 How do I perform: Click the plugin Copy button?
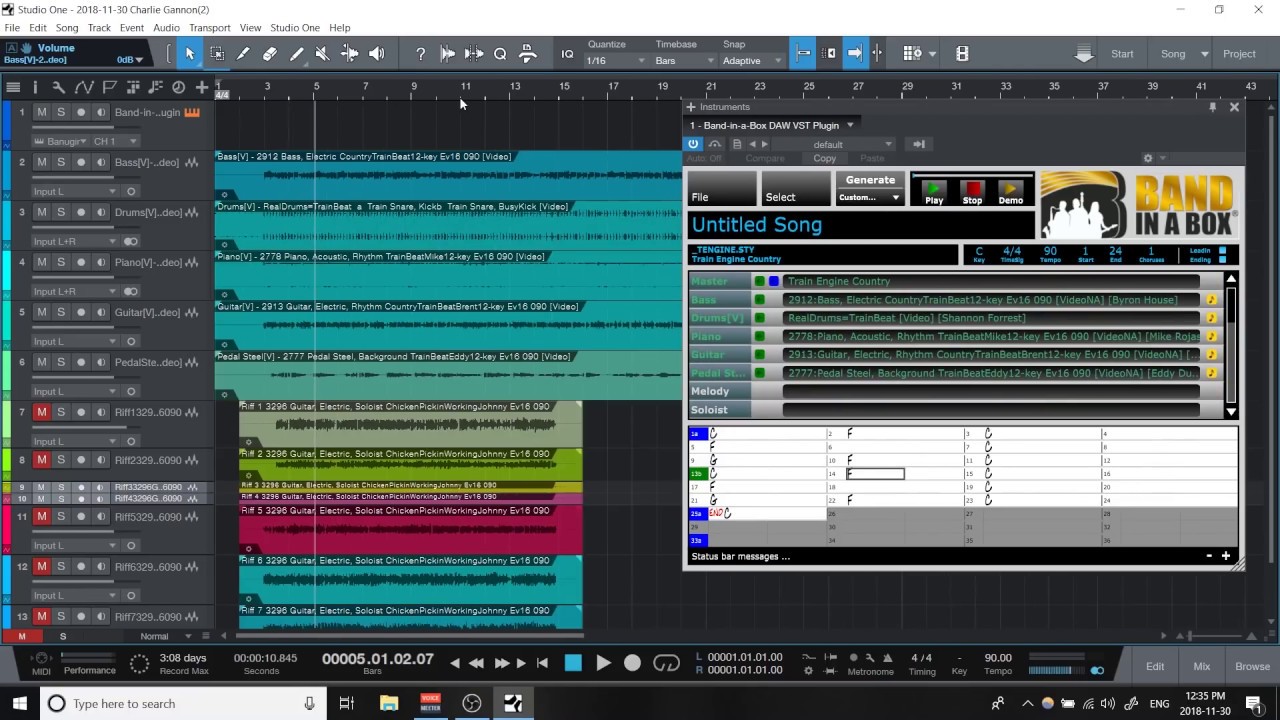(x=825, y=158)
